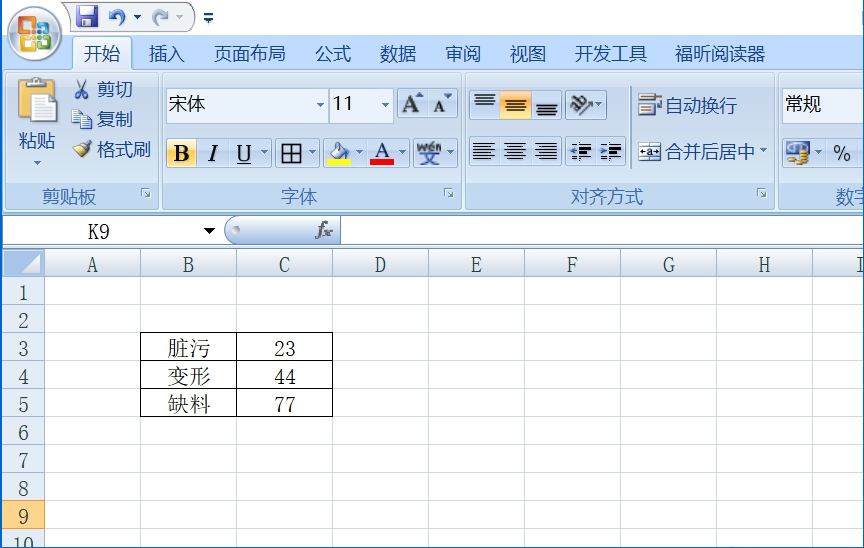Image resolution: width=864 pixels, height=548 pixels.
Task: Click inside the formula bar
Action: [x=602, y=231]
